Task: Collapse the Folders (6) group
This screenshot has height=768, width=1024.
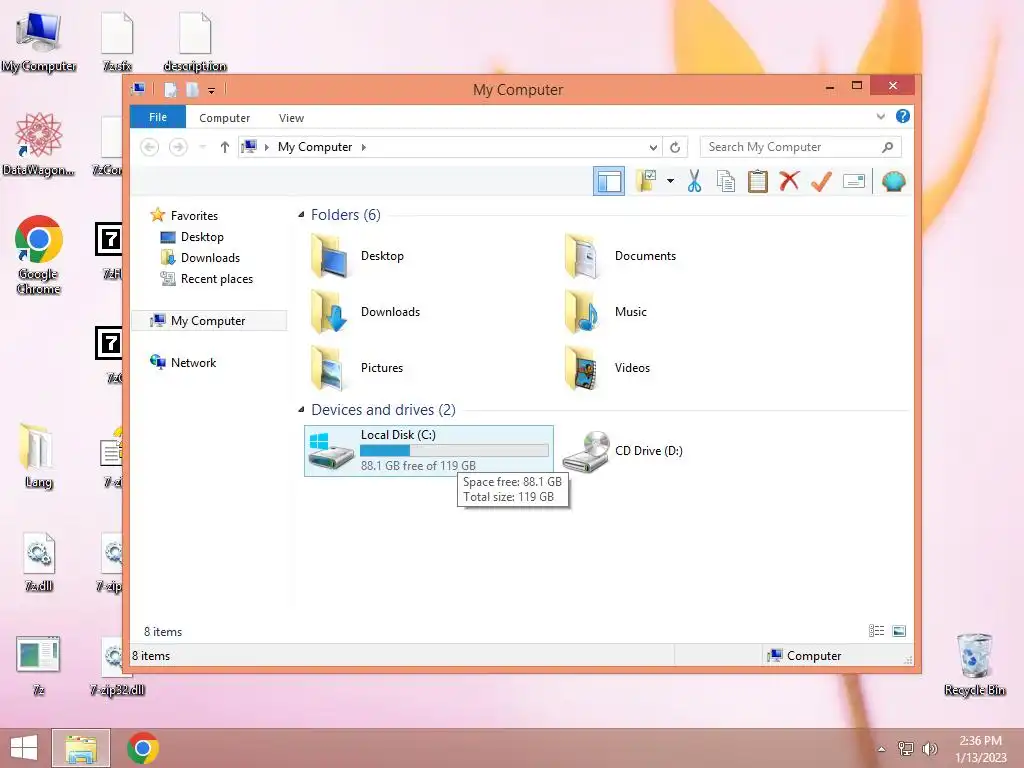Action: (x=301, y=215)
